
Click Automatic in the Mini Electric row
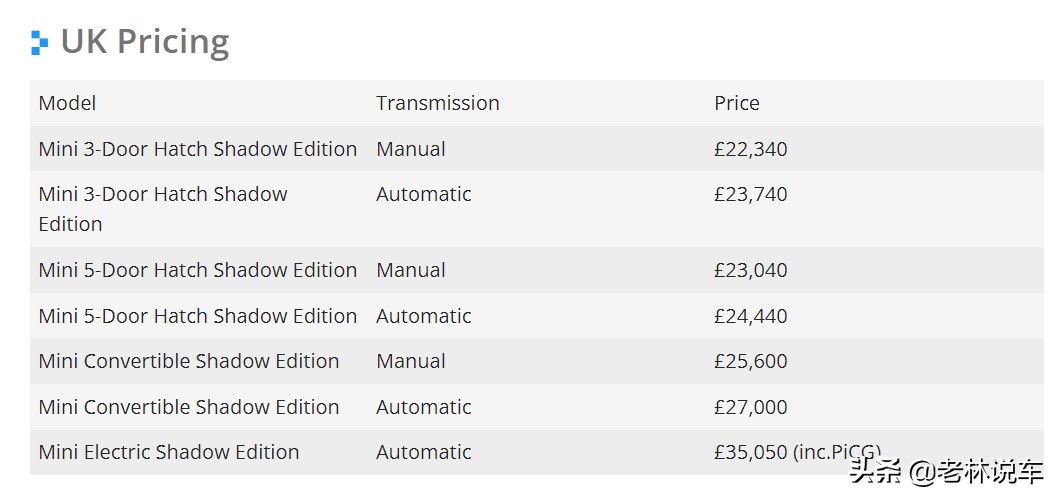click(423, 452)
